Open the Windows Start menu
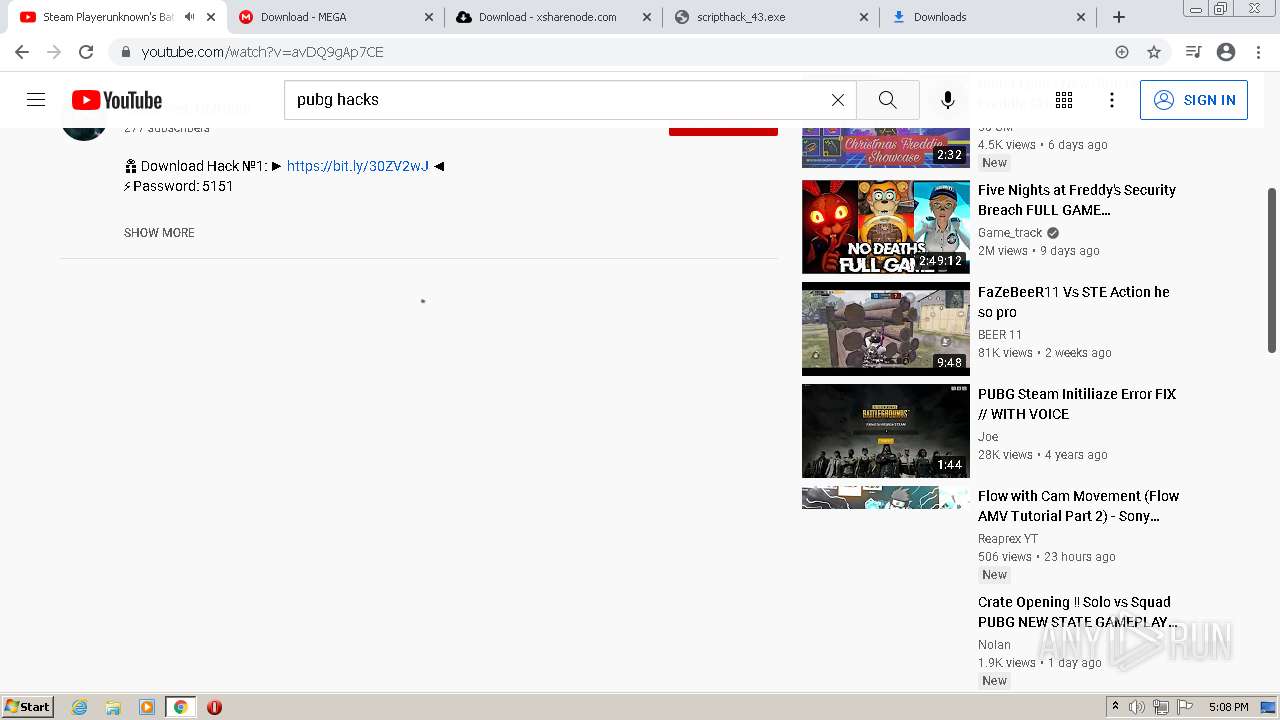 pos(28,707)
